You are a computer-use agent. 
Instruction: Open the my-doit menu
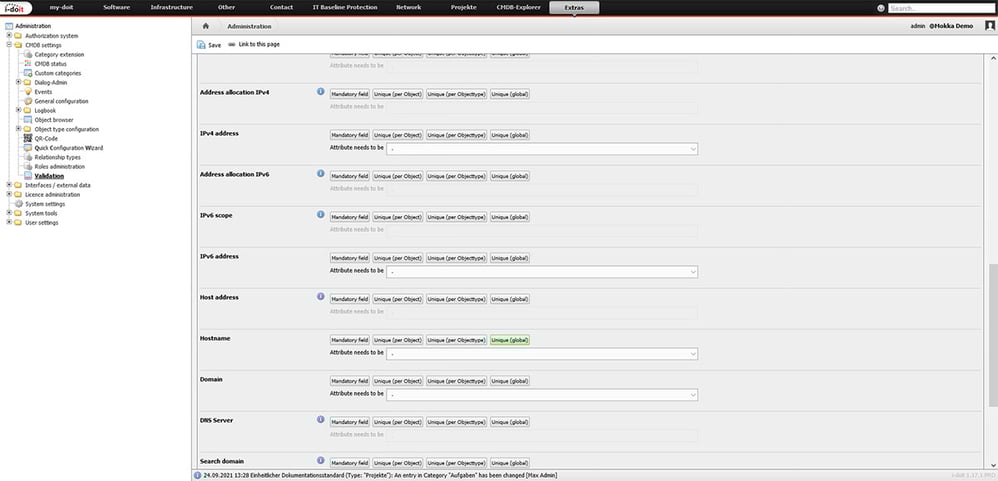tap(61, 8)
